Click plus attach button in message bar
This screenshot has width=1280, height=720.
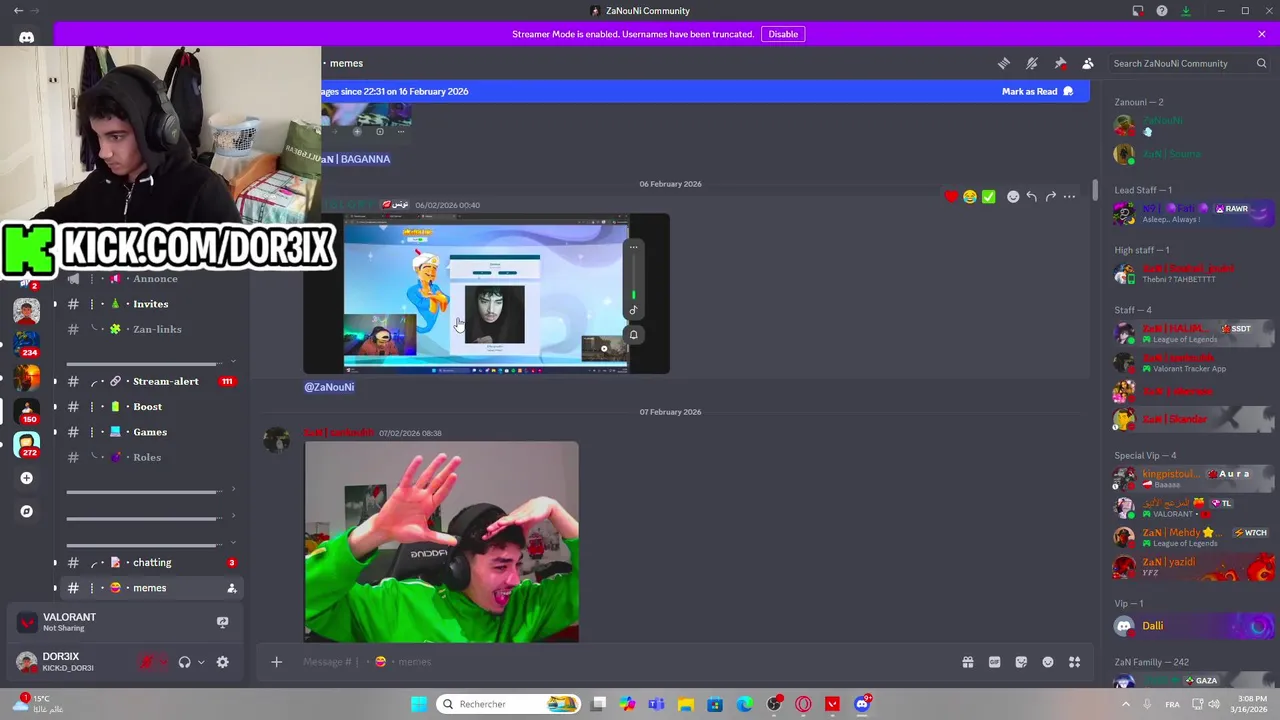tap(276, 662)
